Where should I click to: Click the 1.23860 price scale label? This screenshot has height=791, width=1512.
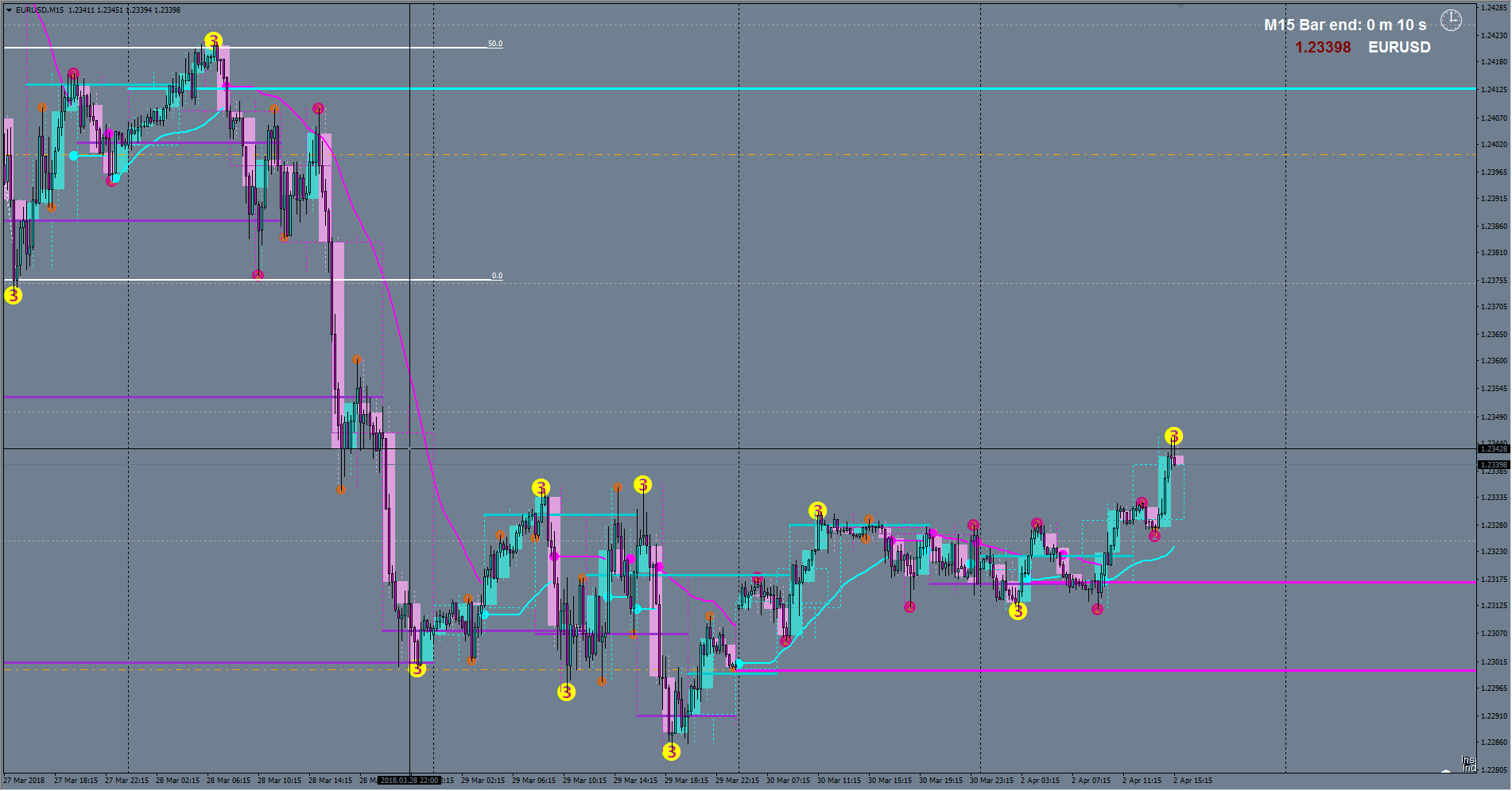pyautogui.click(x=1495, y=227)
